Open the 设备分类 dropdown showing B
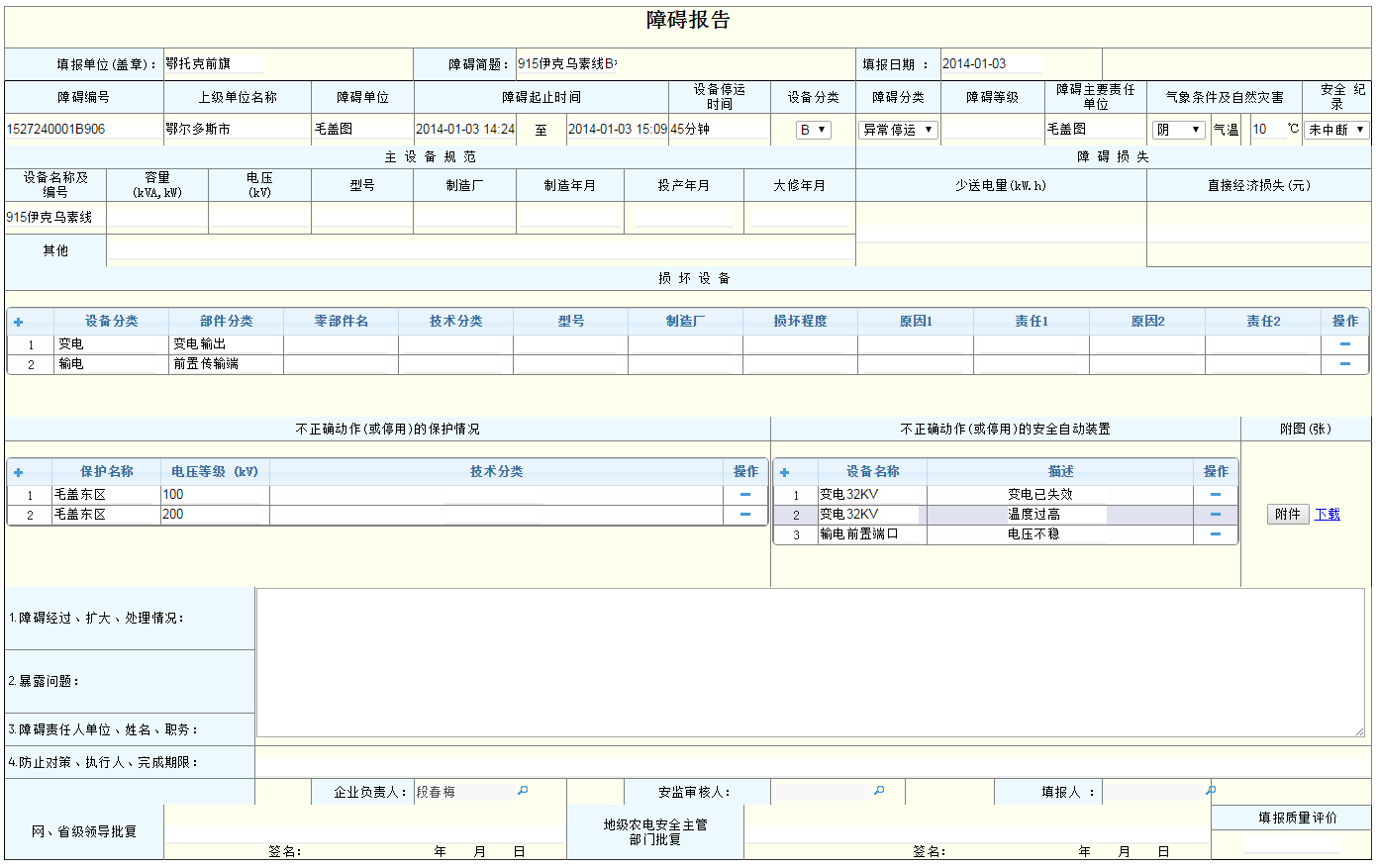Viewport: 1378px width, 868px height. [x=813, y=130]
